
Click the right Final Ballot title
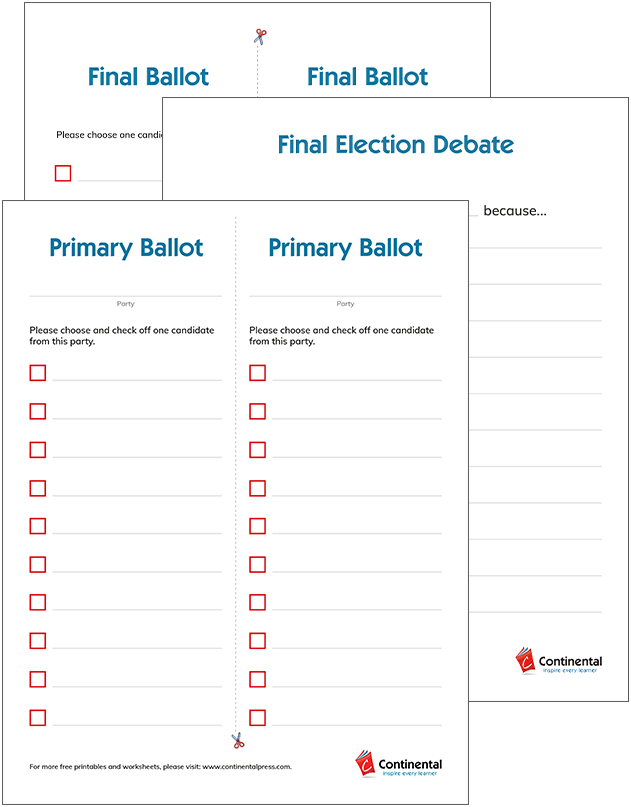pos(367,77)
